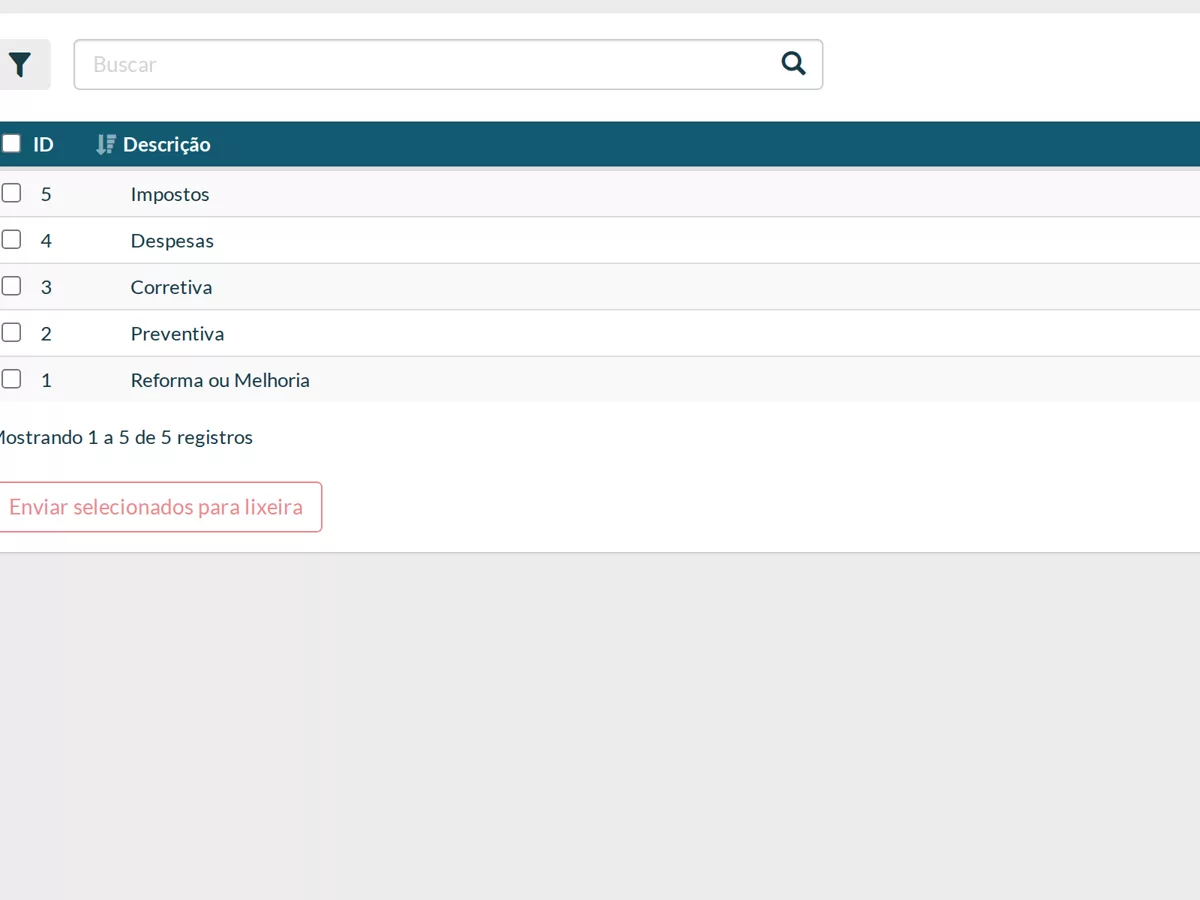Check the box for Impostos row
This screenshot has width=1200, height=900.
(11, 193)
